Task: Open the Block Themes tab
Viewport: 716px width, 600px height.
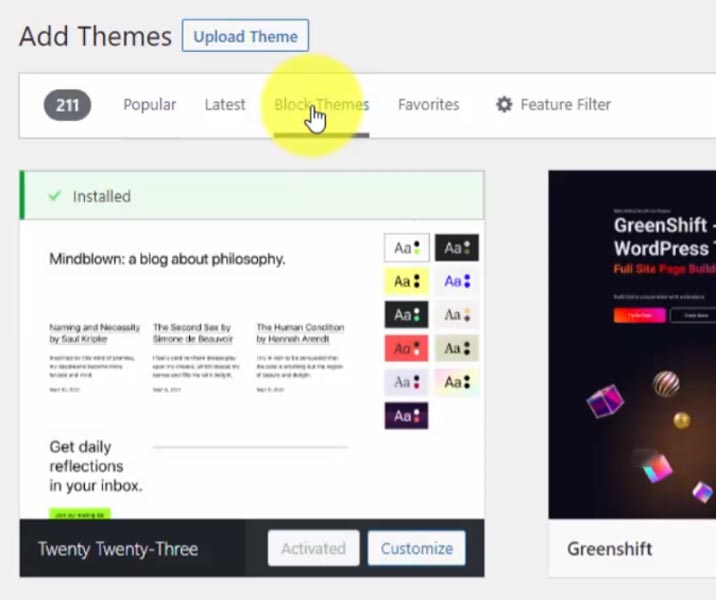Action: coord(321,105)
